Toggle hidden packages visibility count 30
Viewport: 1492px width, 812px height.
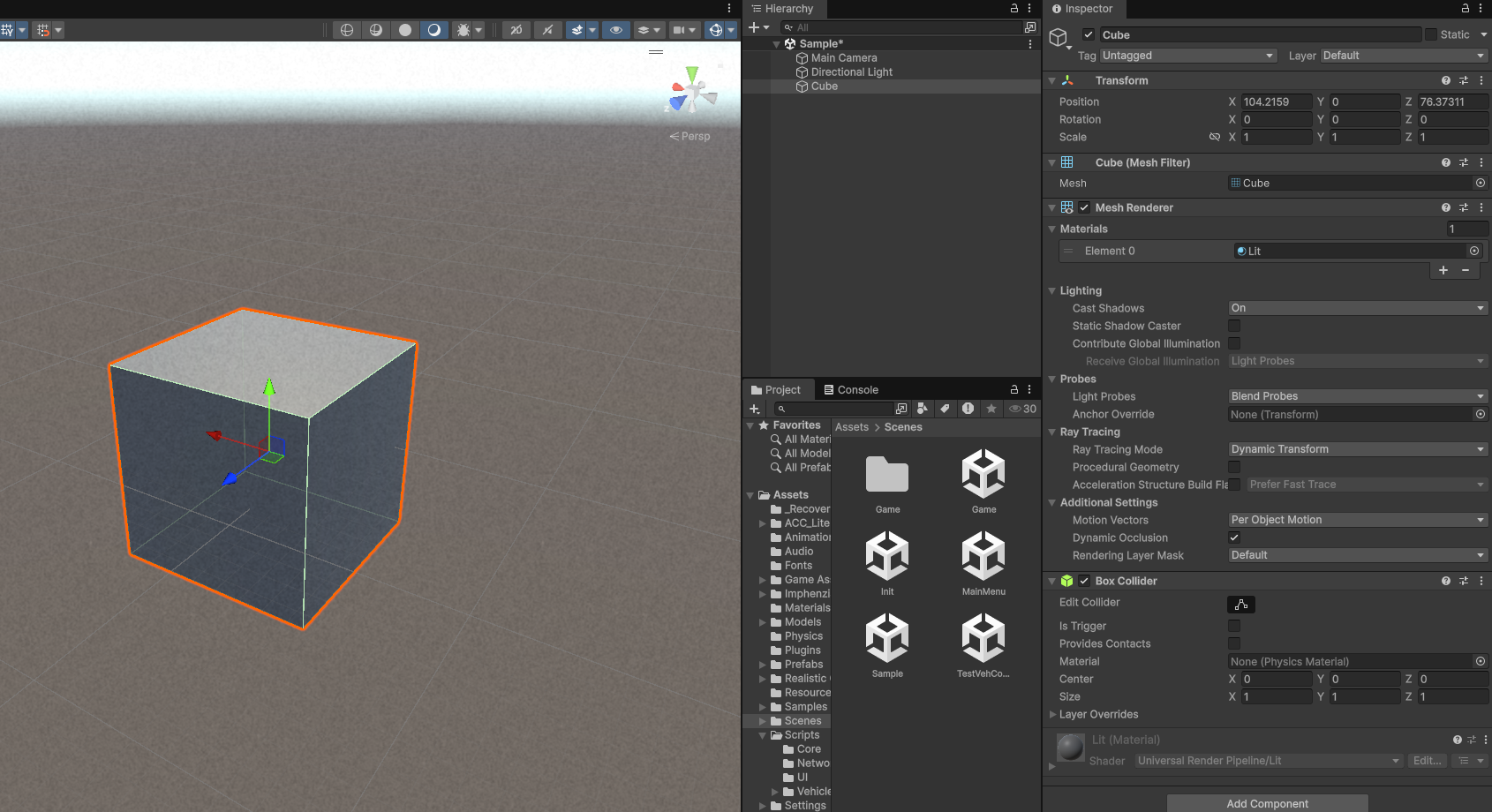1022,409
